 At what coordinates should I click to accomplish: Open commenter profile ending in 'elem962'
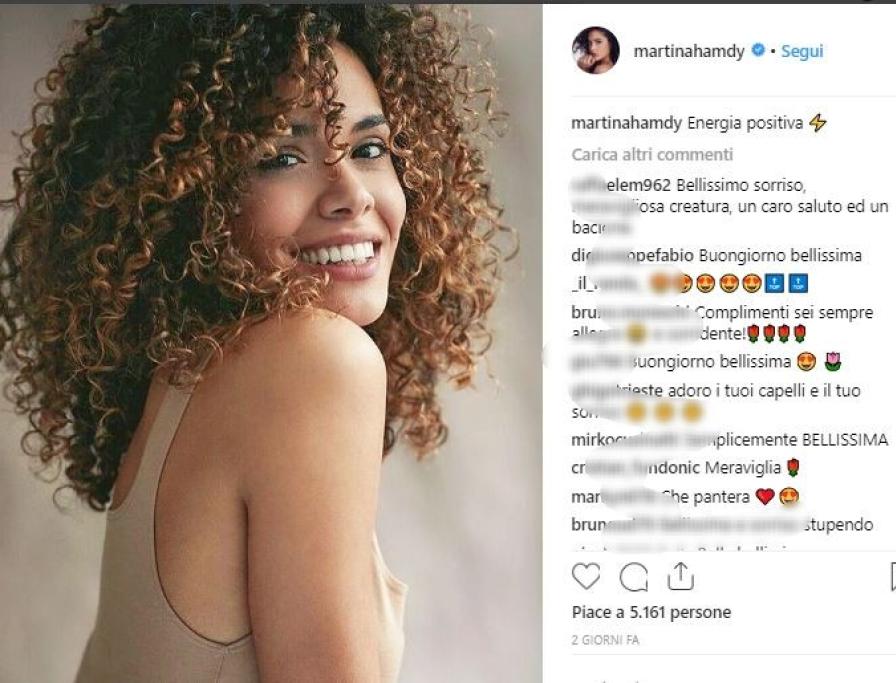click(621, 186)
